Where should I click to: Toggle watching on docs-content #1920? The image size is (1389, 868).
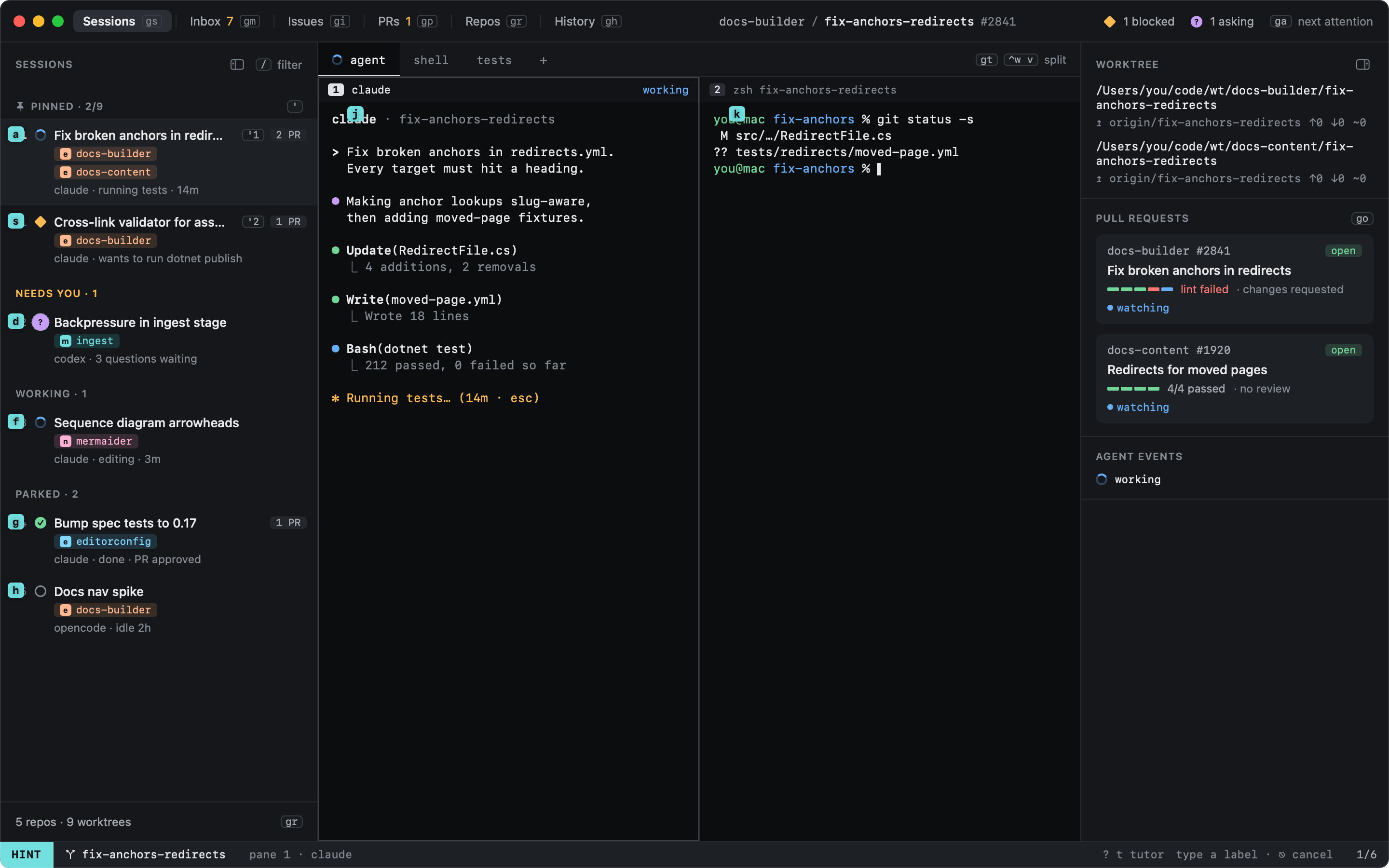point(1138,407)
